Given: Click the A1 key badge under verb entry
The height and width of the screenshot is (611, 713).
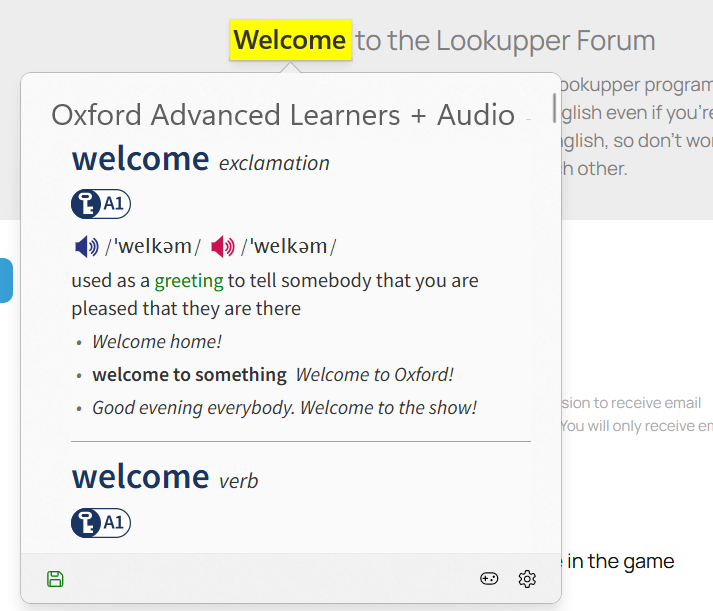Looking at the screenshot, I should click(x=101, y=522).
